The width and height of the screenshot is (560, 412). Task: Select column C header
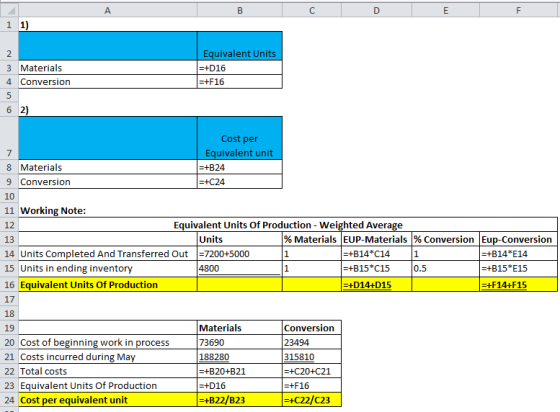(x=312, y=11)
